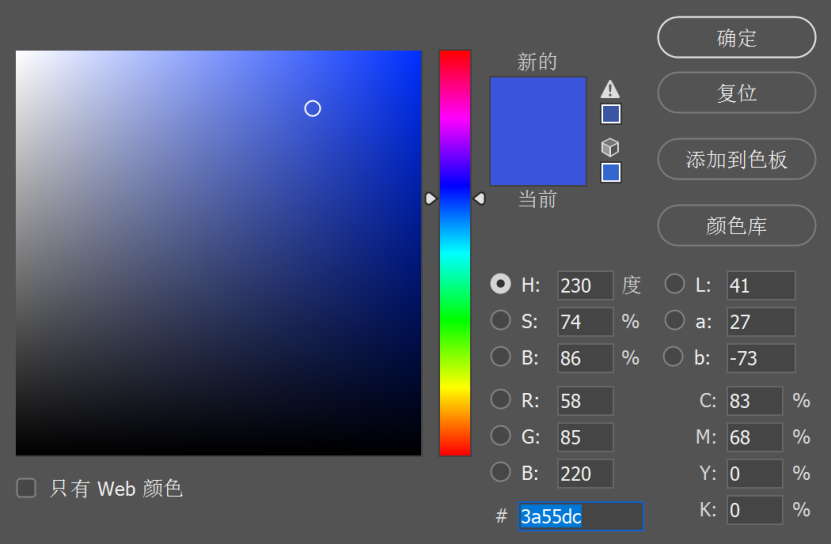
Task: Click the 当前 label below preview
Action: click(537, 199)
